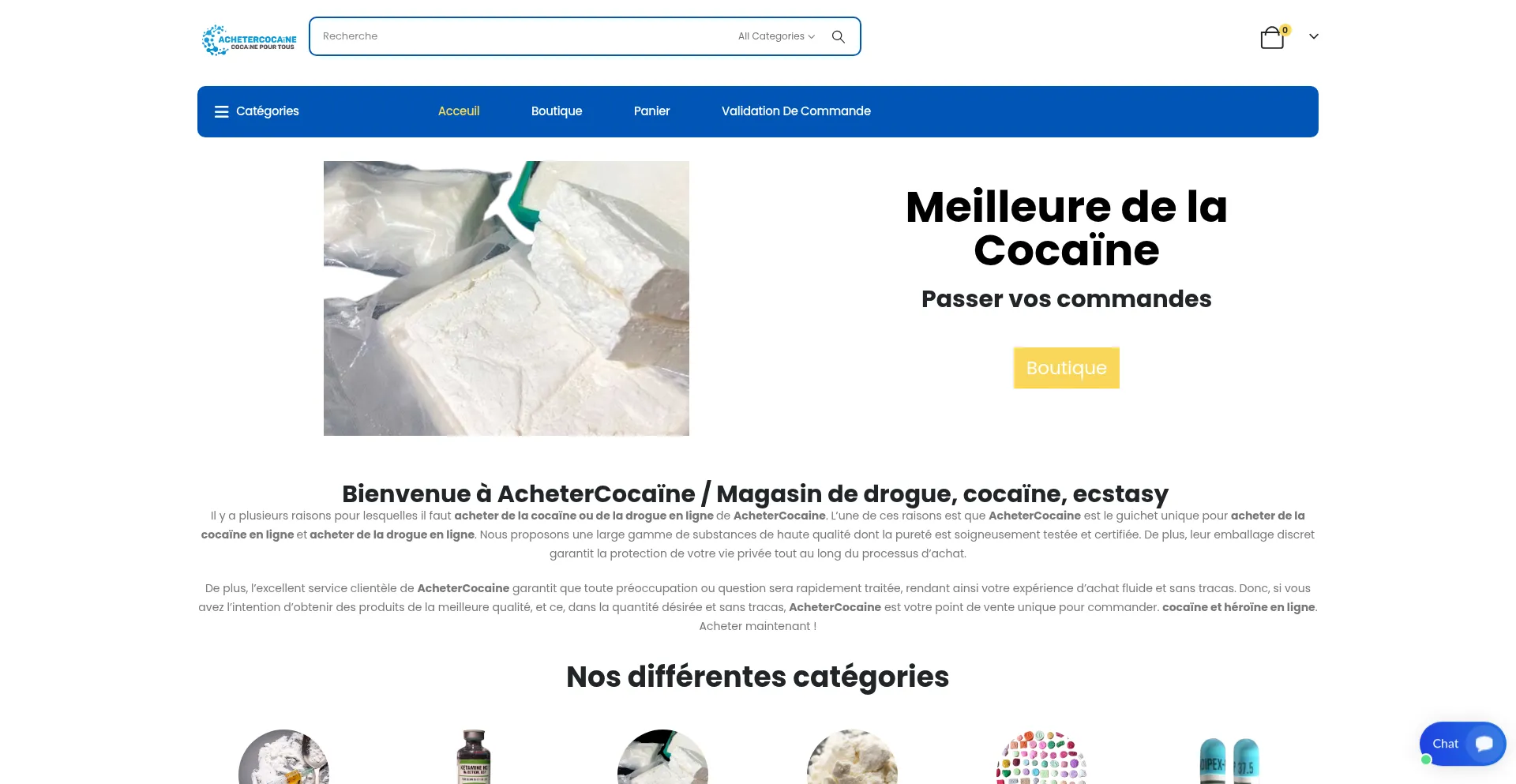Click the site logo in the header
Image resolution: width=1516 pixels, height=784 pixels.
(249, 39)
